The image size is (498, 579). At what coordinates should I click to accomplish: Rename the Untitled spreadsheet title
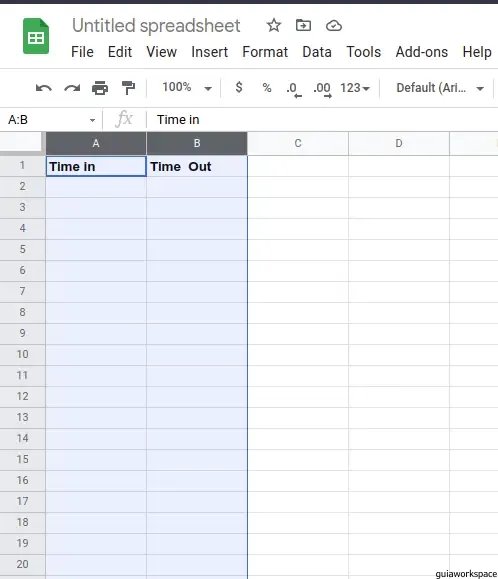(x=156, y=25)
